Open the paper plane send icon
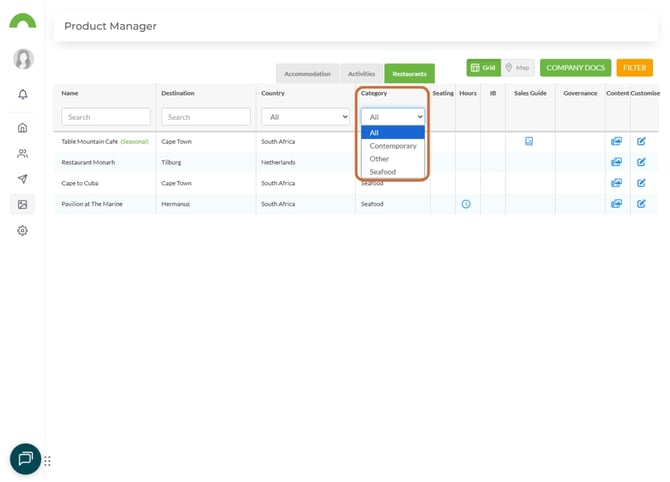Image resolution: width=670 pixels, height=482 pixels. coord(23,179)
